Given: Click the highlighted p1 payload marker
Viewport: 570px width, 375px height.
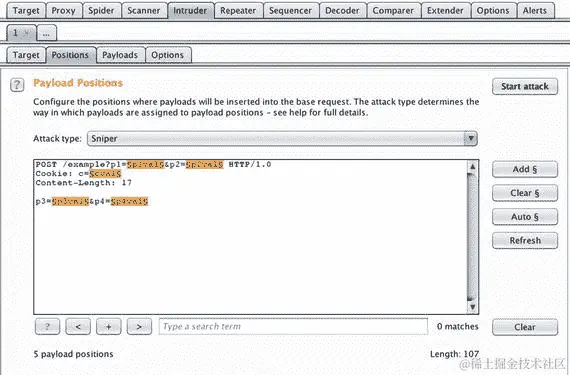Looking at the screenshot, I should (145, 165).
